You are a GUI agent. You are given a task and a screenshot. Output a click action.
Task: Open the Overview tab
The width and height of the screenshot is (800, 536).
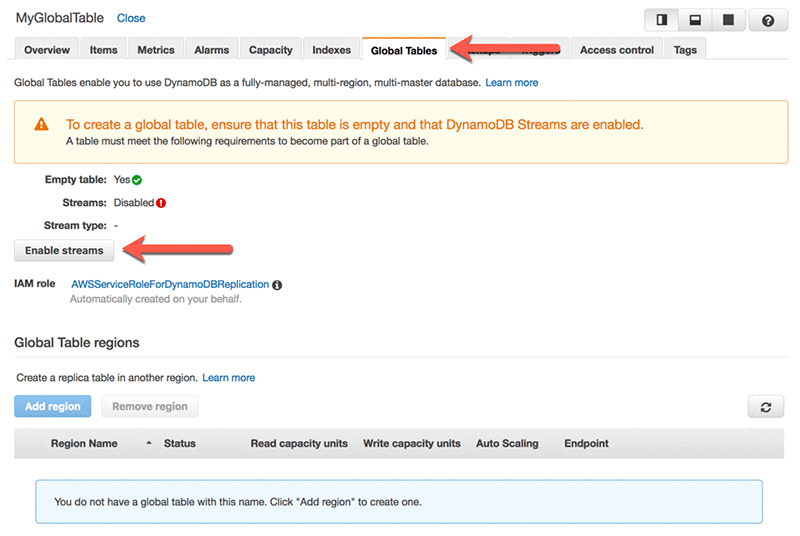pyautogui.click(x=47, y=50)
